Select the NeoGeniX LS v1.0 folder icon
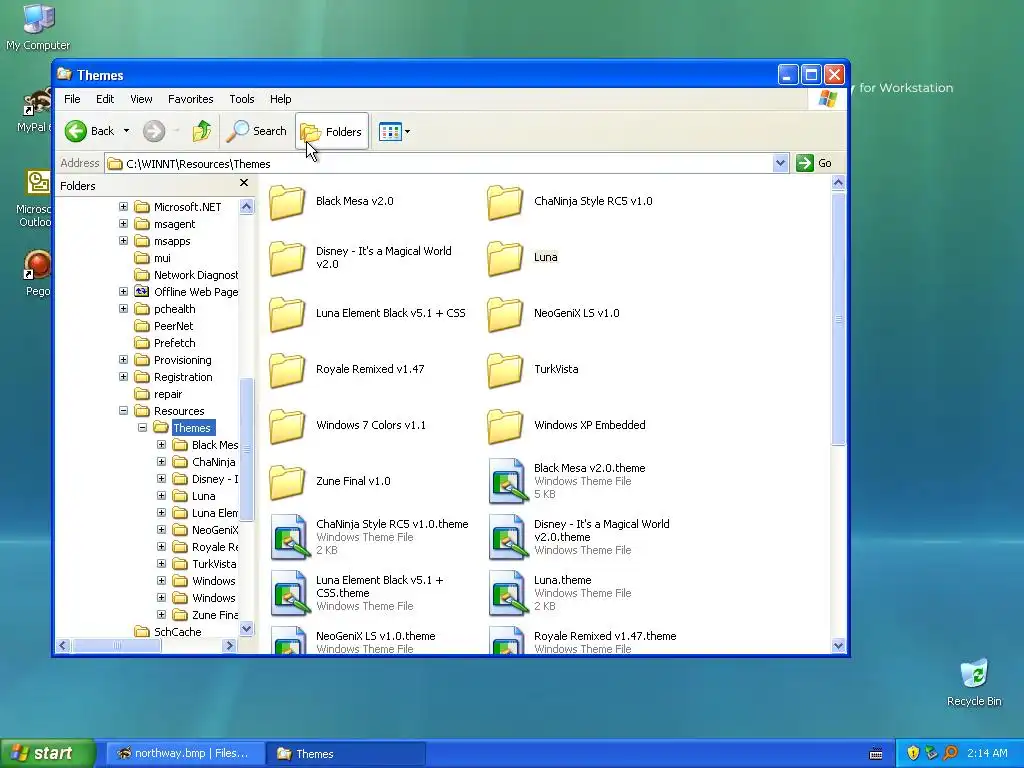 tap(505, 313)
